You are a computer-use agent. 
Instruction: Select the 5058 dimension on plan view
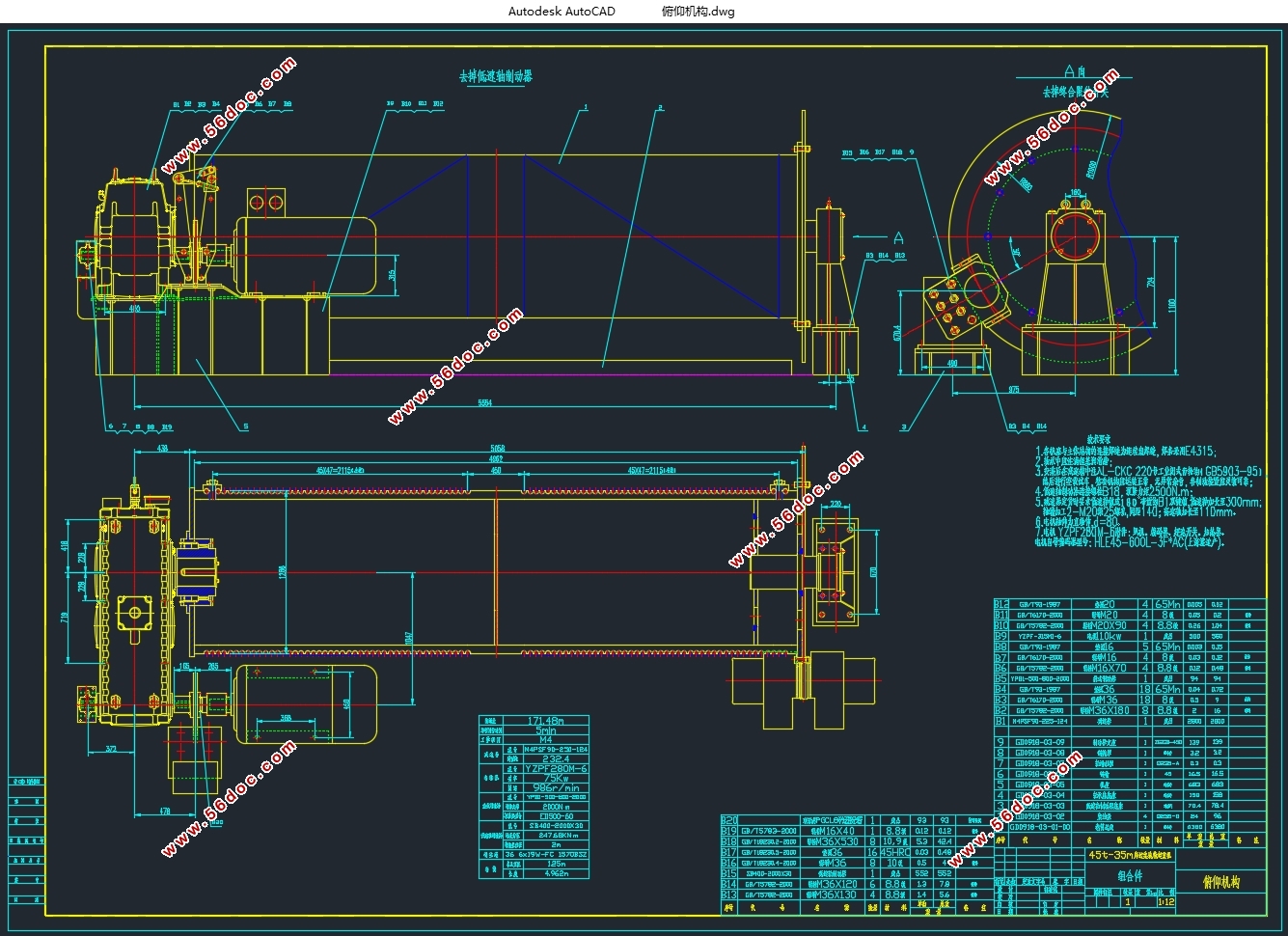[x=497, y=449]
